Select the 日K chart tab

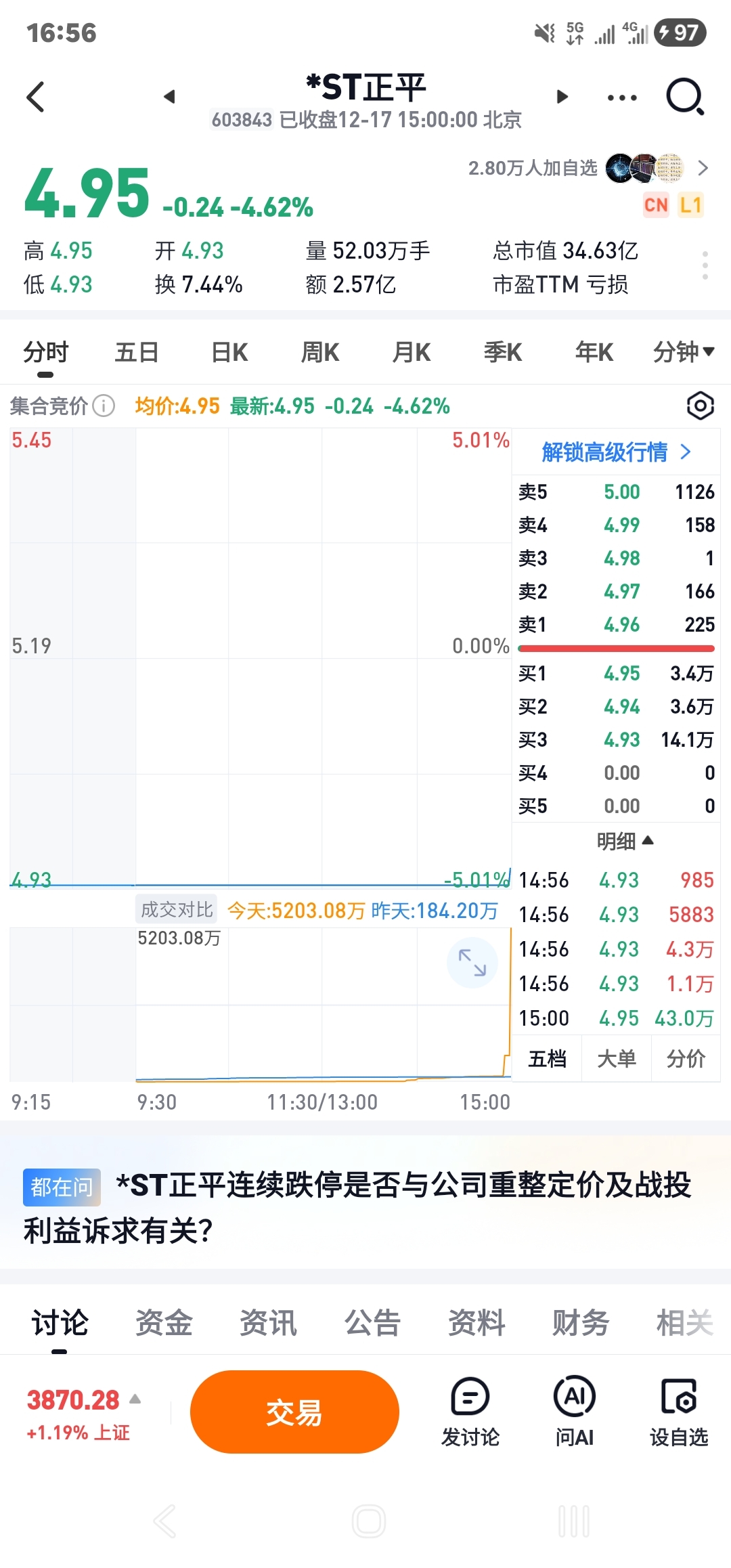[229, 352]
